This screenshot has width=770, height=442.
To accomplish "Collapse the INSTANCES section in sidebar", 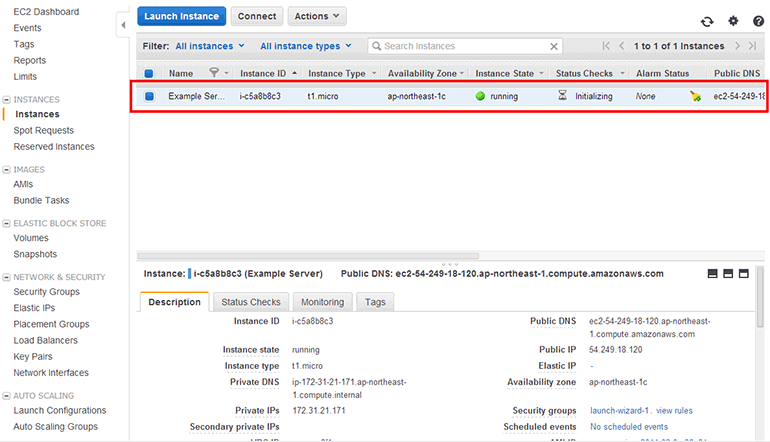I will 7,100.
